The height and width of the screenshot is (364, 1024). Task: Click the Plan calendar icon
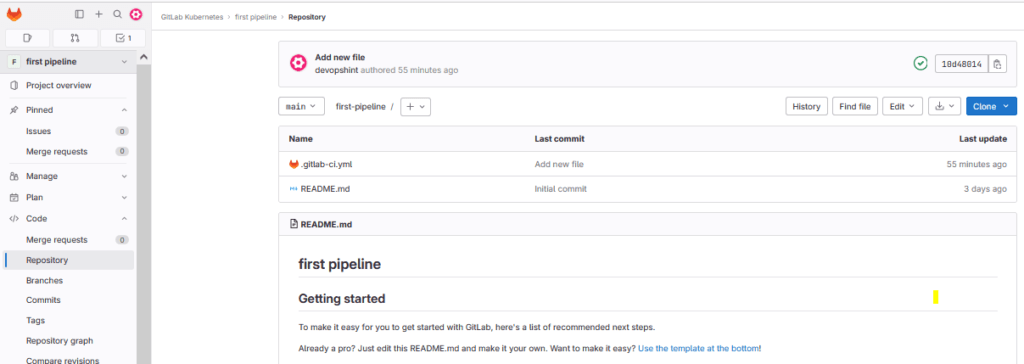14,197
